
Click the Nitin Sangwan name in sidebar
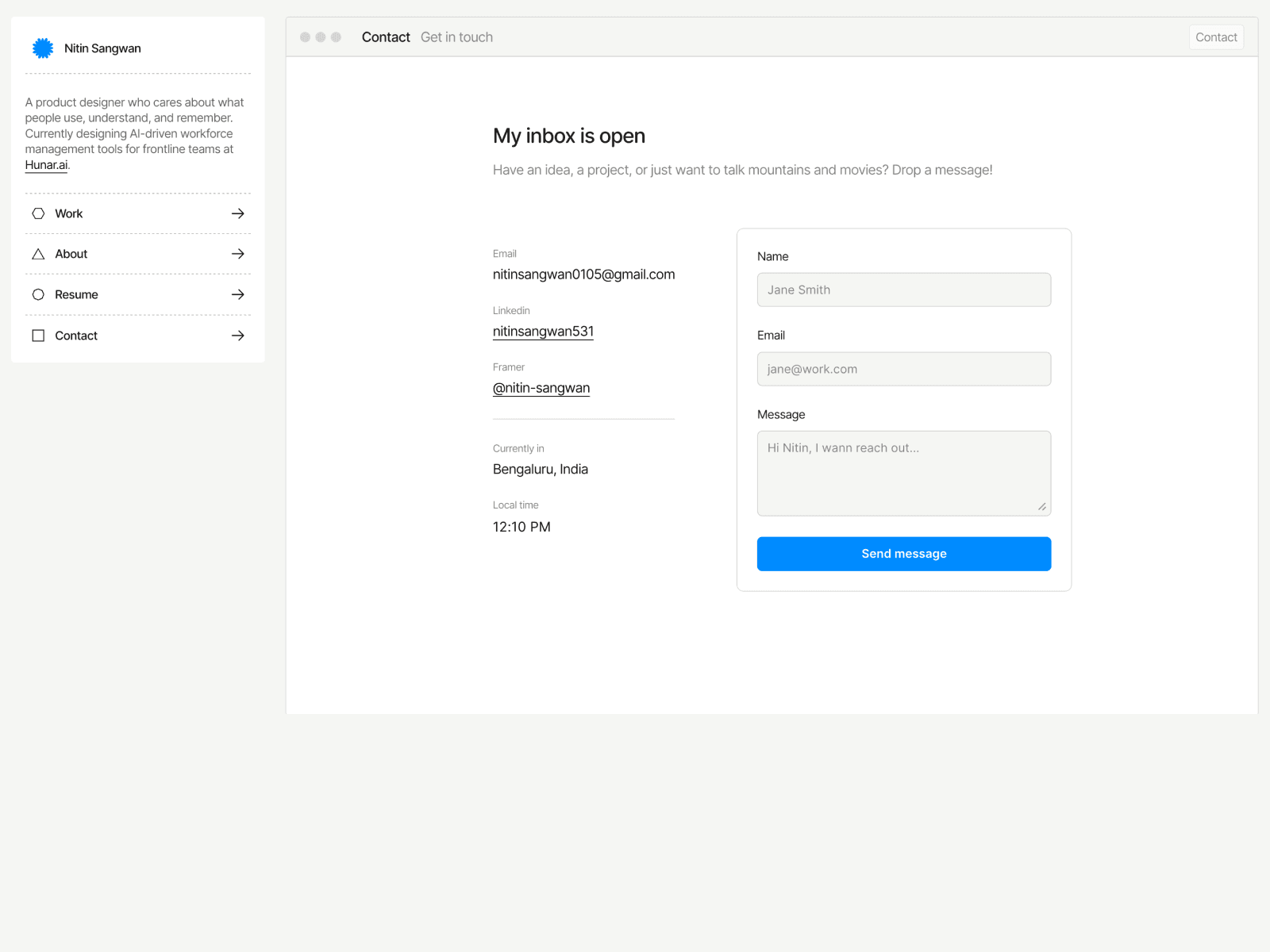(x=102, y=48)
